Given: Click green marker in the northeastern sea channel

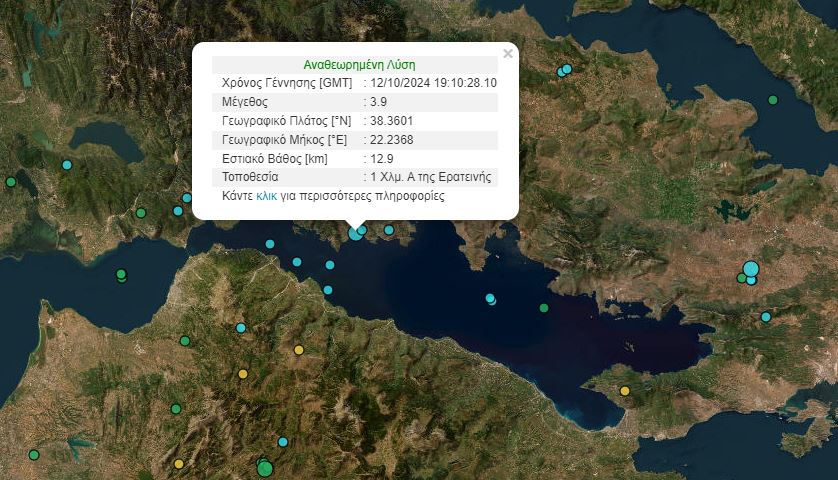Looking at the screenshot, I should tap(772, 100).
